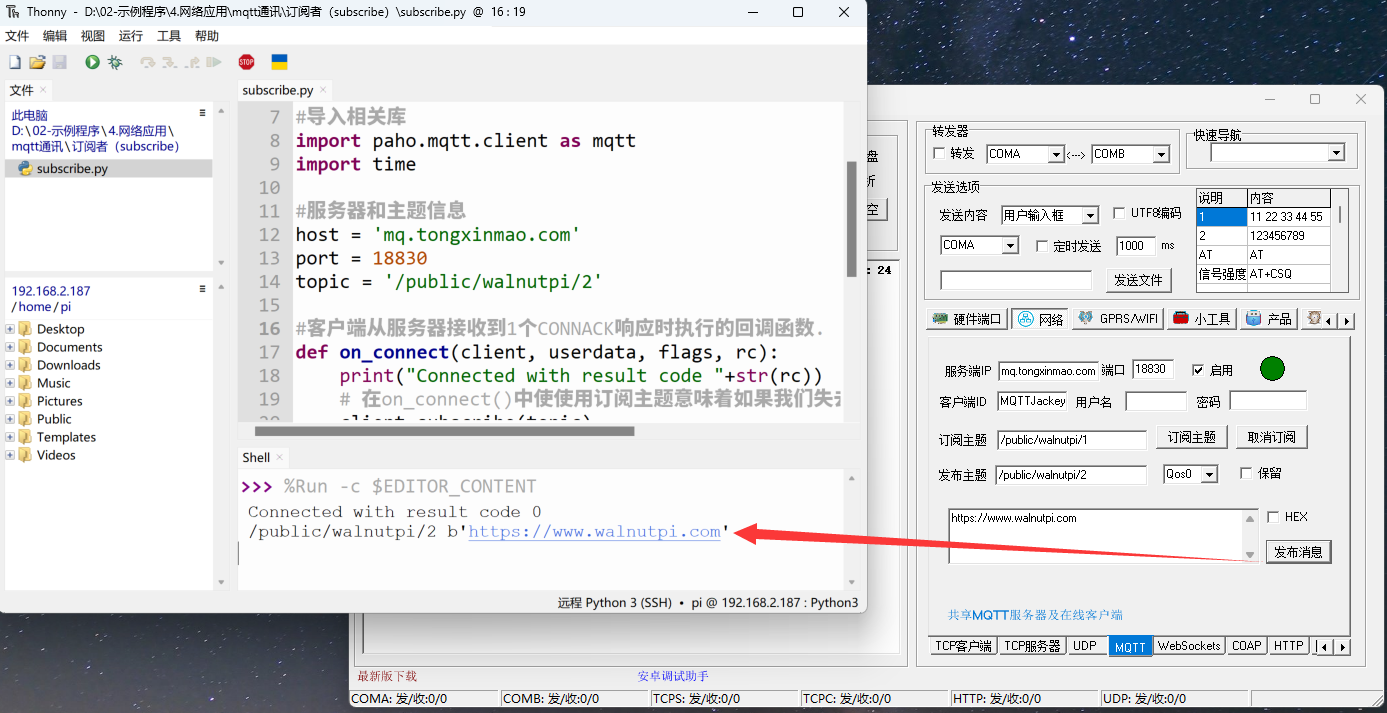Open the 工具 menu
The width and height of the screenshot is (1387, 713).
point(169,36)
